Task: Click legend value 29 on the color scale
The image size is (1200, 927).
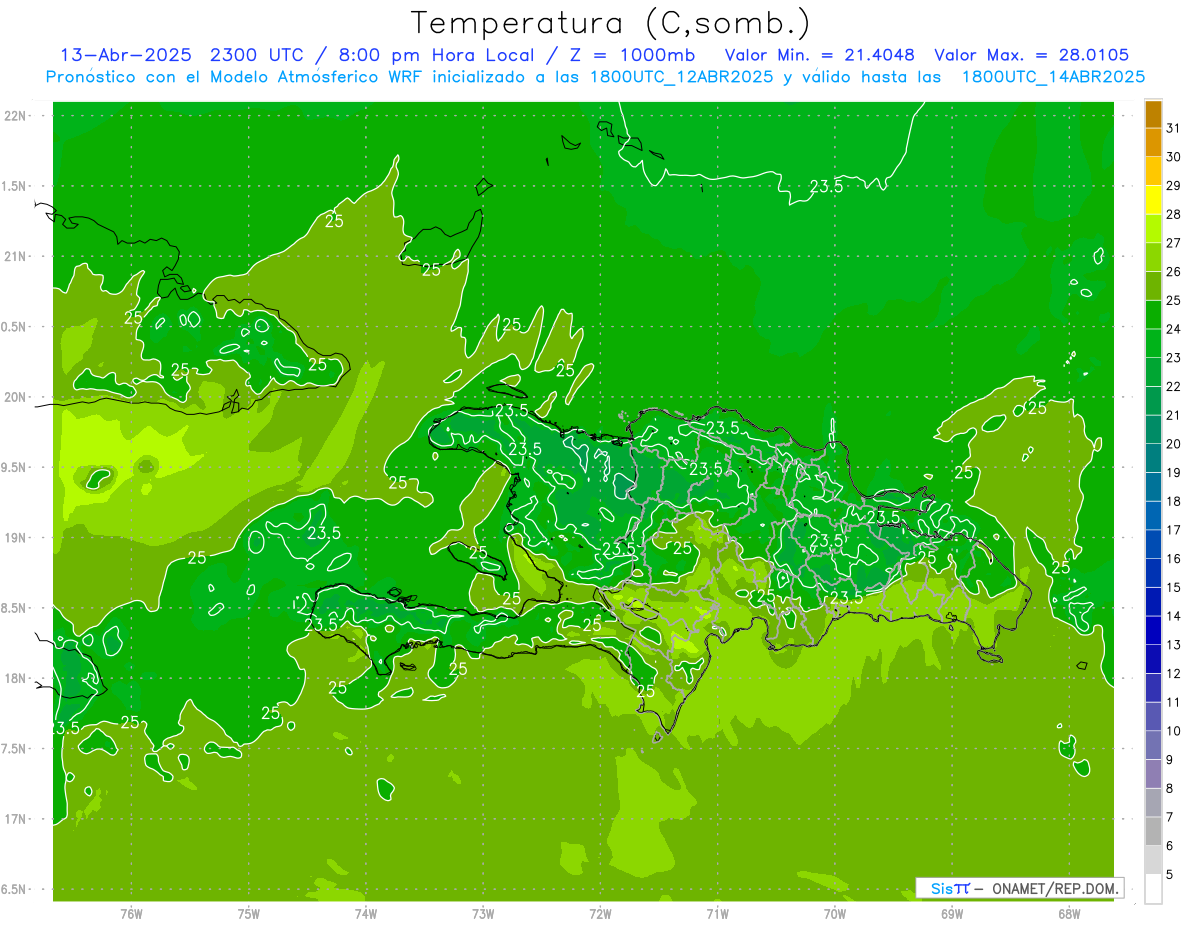Action: [1173, 186]
